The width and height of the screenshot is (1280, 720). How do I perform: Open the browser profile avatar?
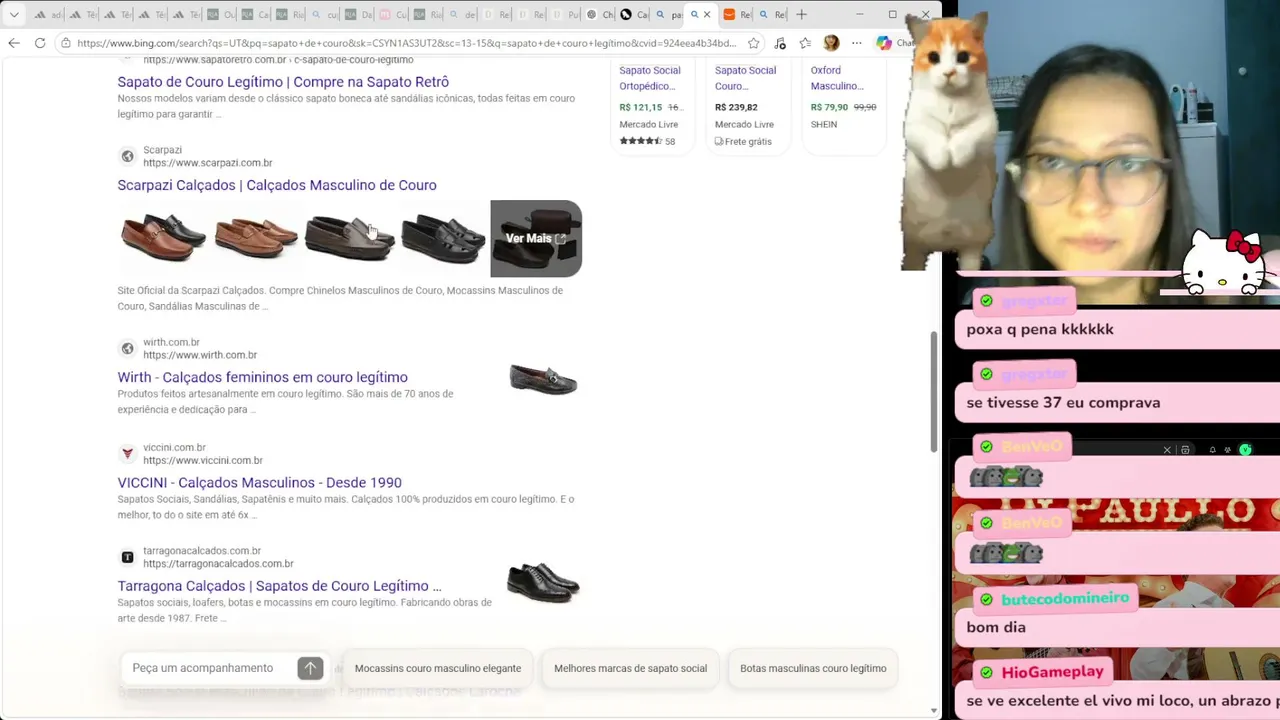pyautogui.click(x=831, y=43)
